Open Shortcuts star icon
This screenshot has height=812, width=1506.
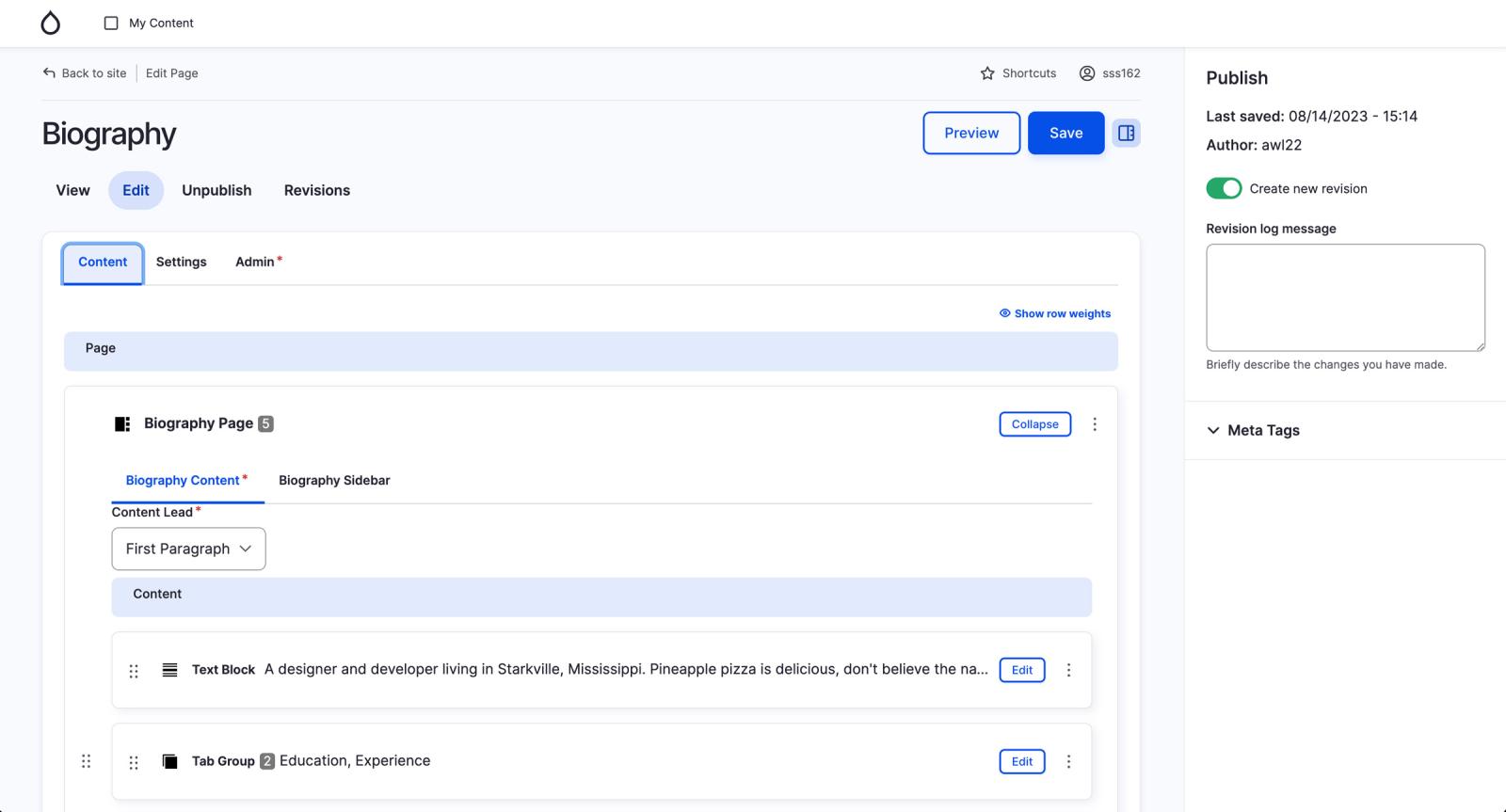pyautogui.click(x=987, y=73)
